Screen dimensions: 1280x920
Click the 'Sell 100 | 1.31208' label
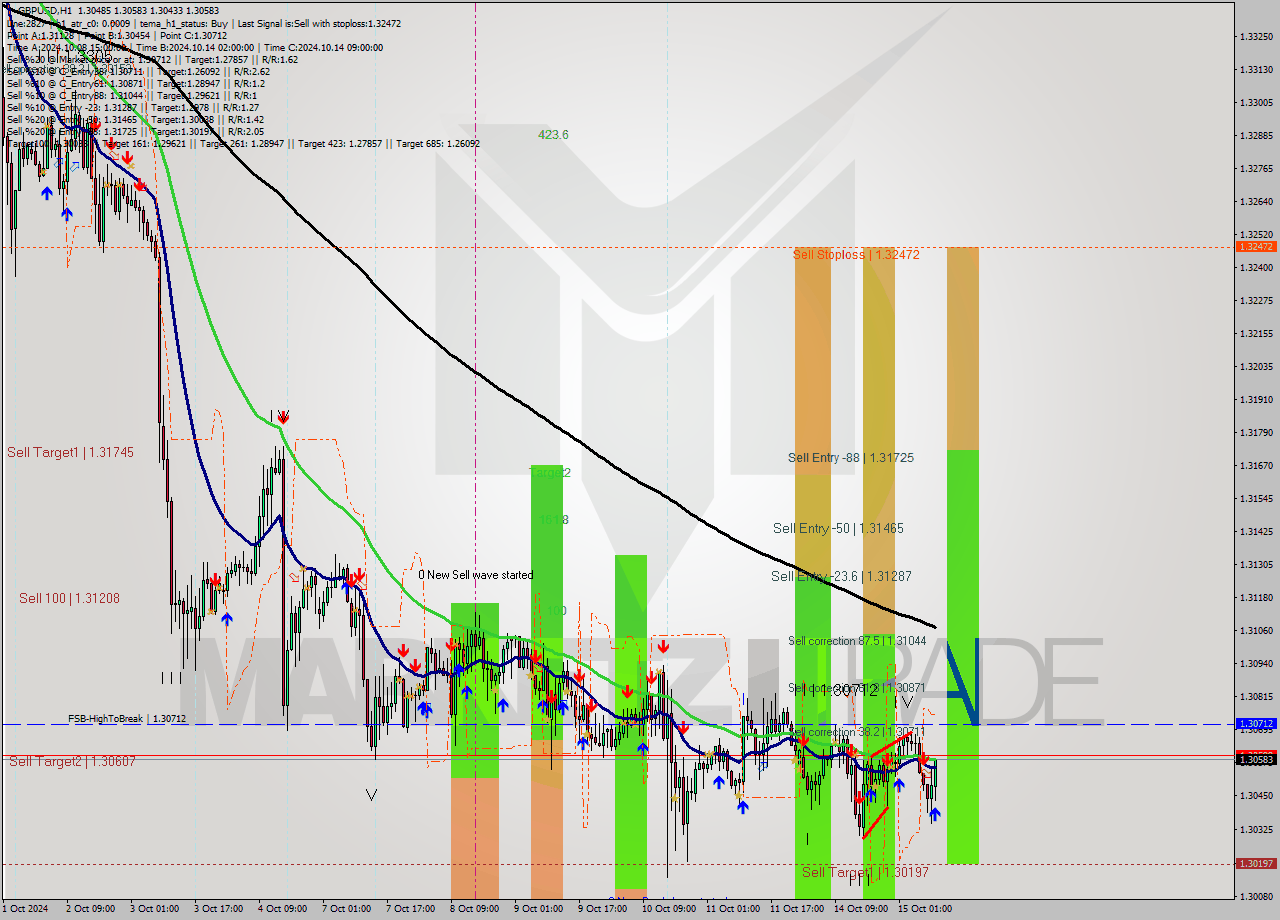69,599
